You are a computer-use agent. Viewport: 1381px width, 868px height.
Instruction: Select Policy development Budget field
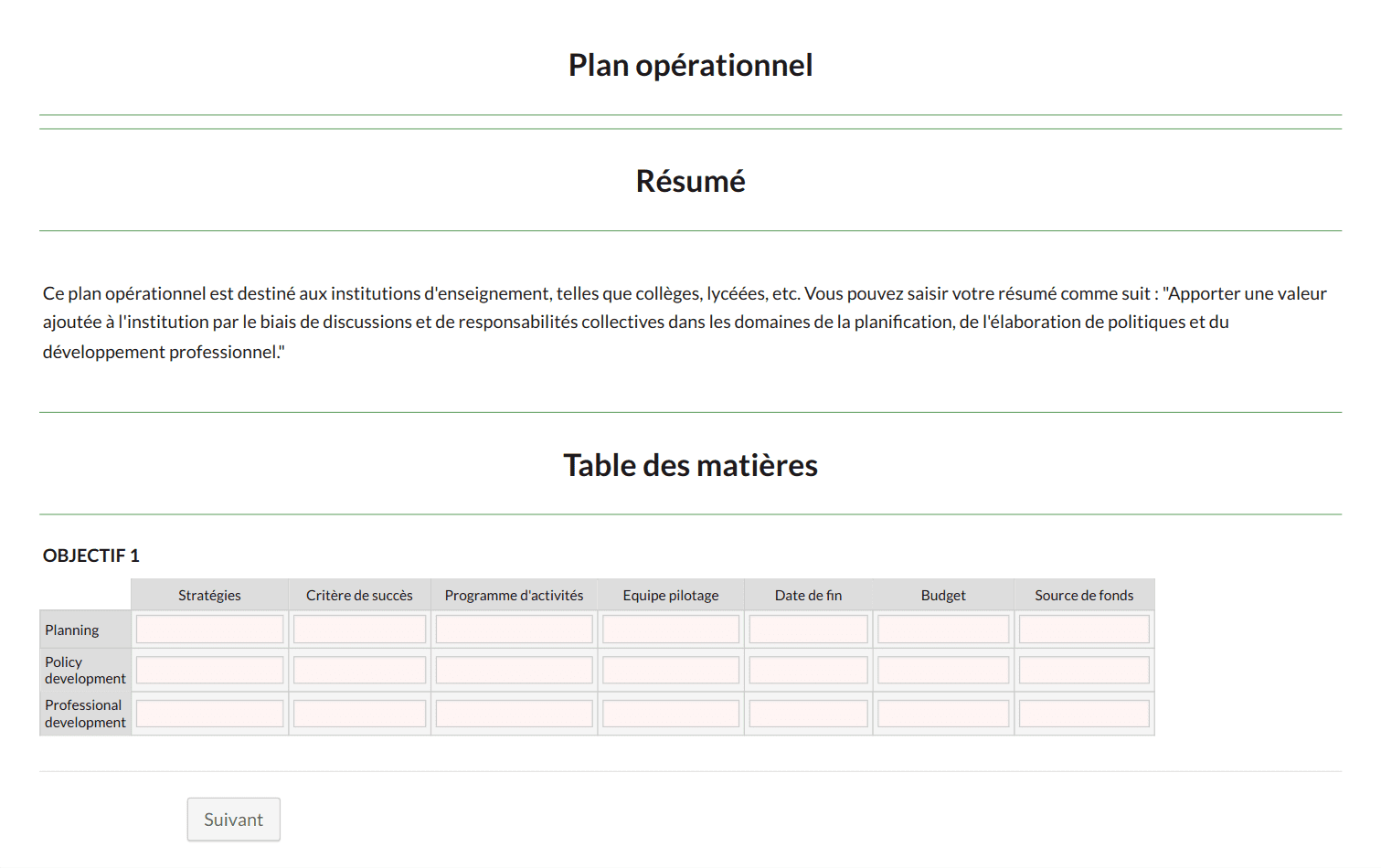[x=942, y=671]
